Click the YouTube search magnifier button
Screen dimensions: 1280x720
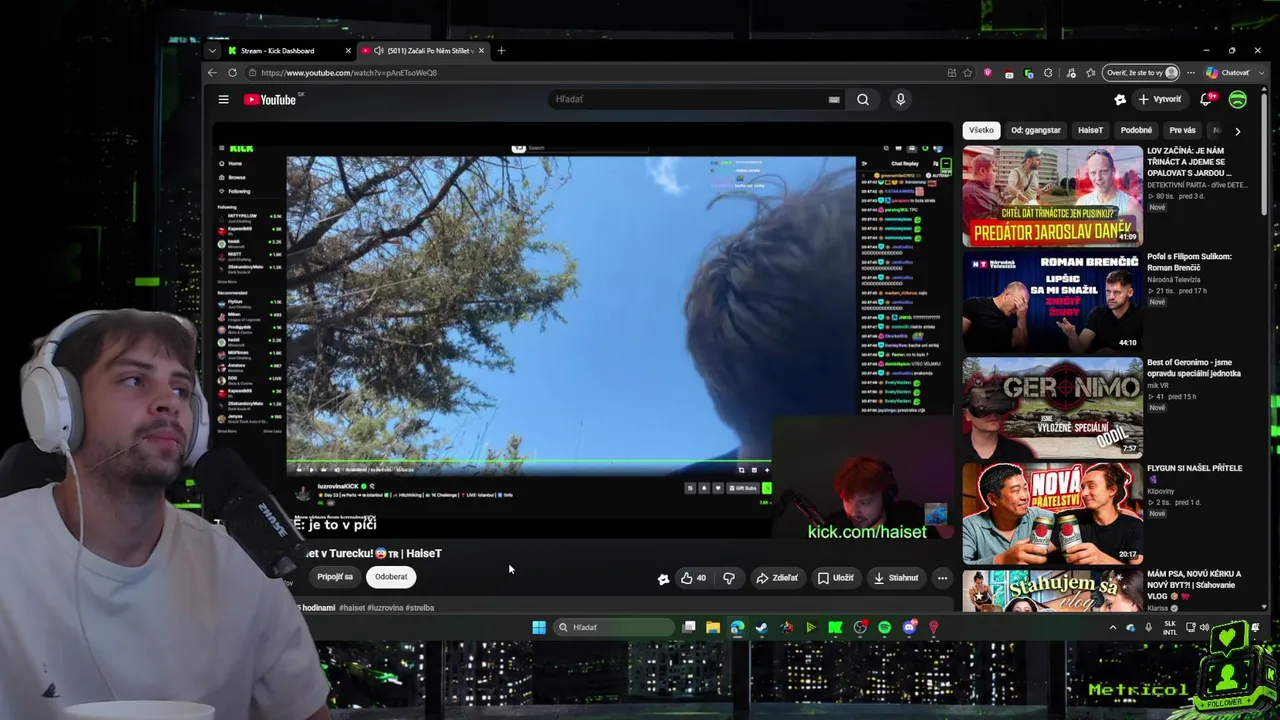[863, 99]
